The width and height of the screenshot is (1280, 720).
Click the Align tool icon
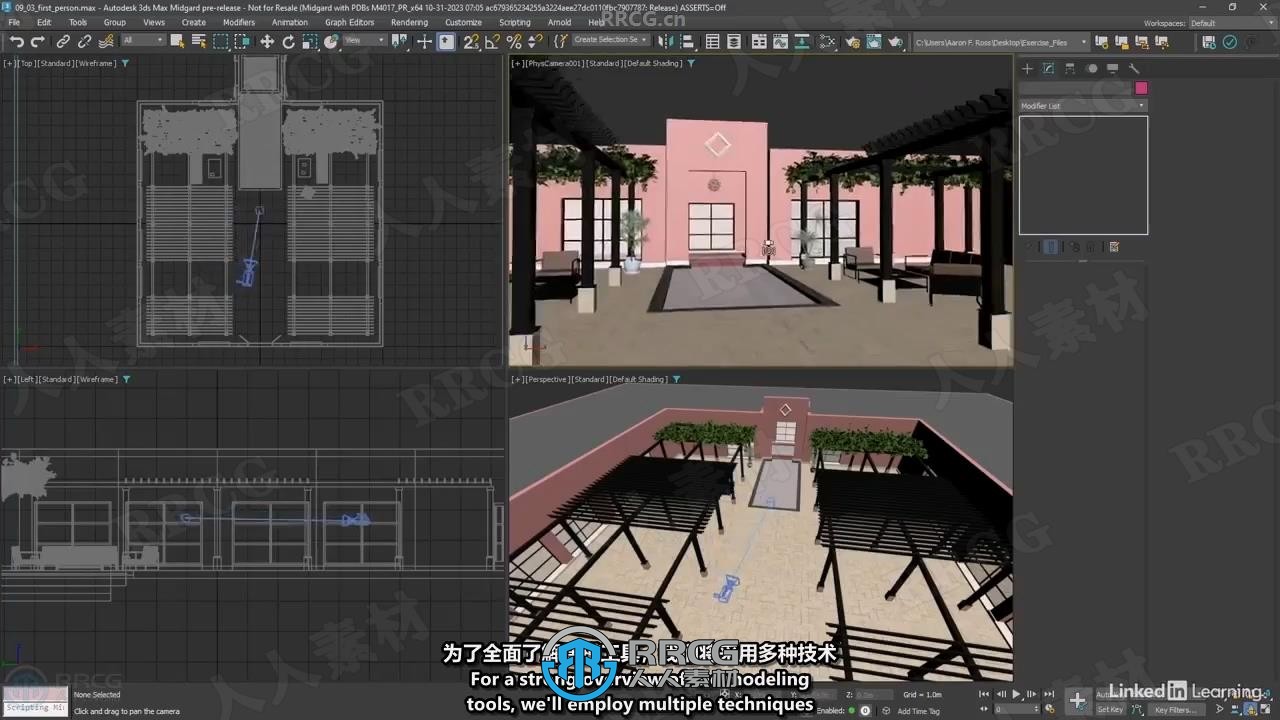point(687,41)
